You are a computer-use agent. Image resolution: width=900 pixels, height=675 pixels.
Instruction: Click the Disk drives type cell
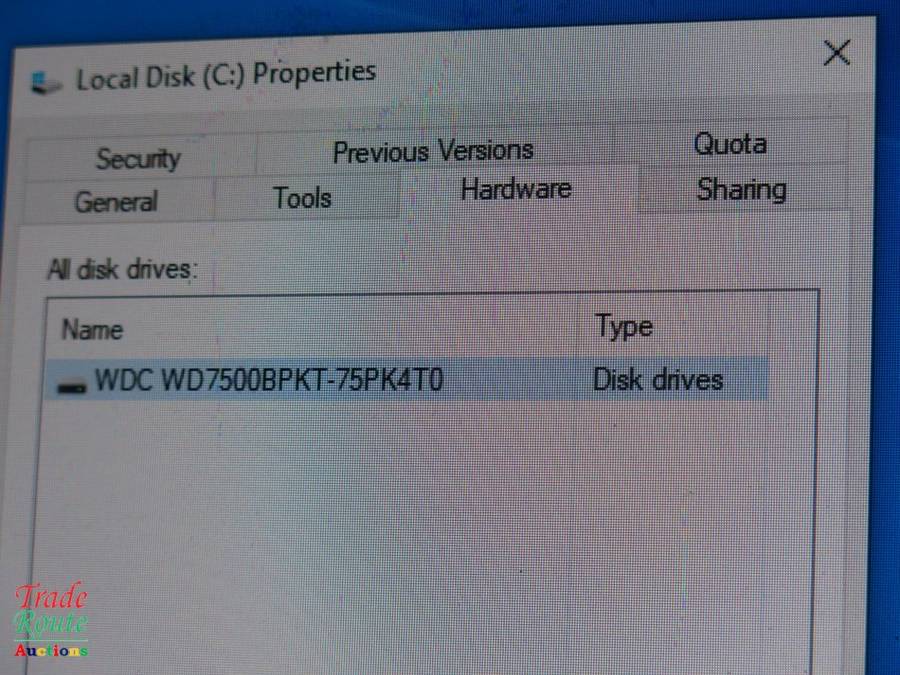[658, 379]
